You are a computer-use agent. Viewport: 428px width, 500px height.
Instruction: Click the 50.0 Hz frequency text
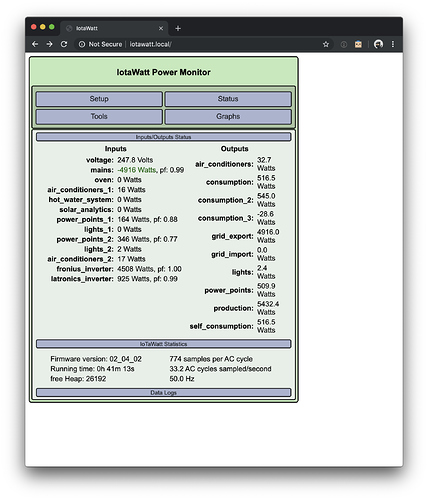(x=182, y=379)
